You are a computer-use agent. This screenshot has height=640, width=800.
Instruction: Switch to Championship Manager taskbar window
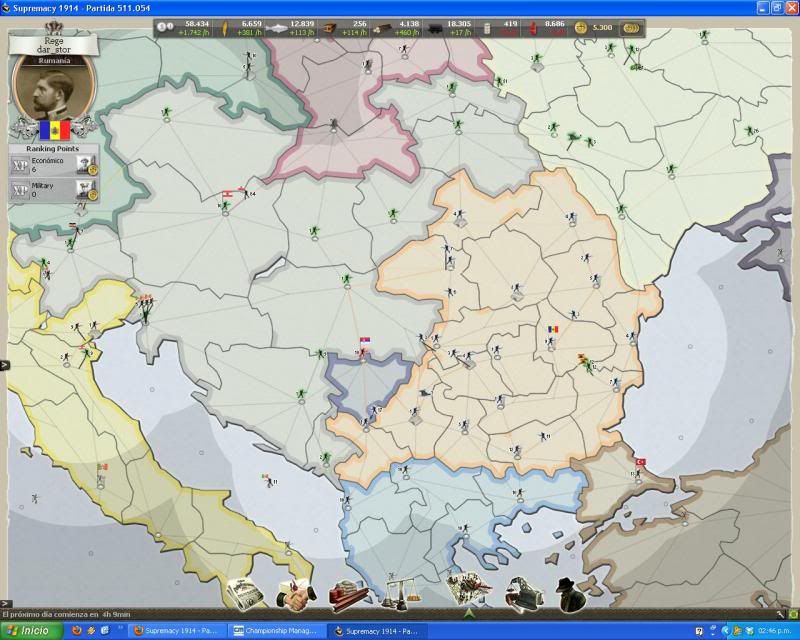(x=276, y=631)
